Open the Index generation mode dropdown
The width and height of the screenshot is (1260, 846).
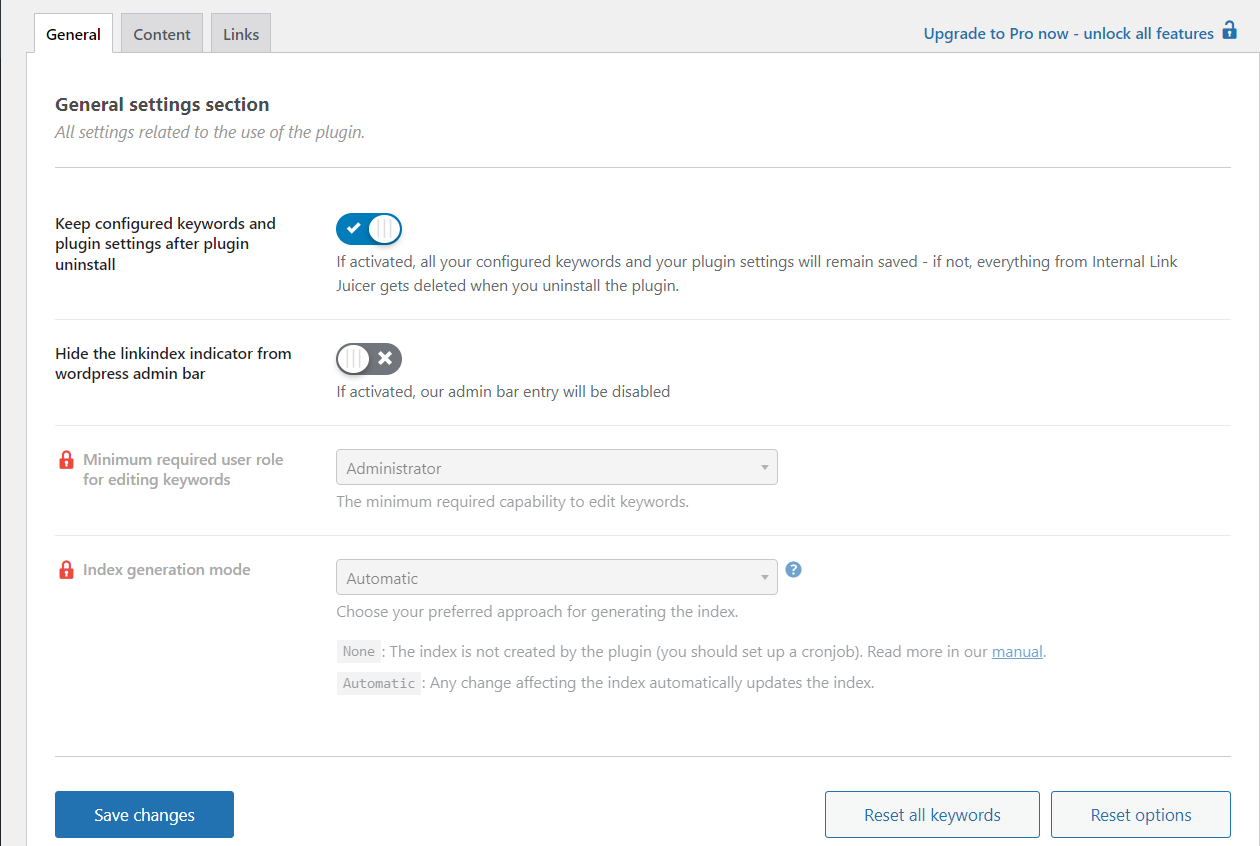click(556, 577)
